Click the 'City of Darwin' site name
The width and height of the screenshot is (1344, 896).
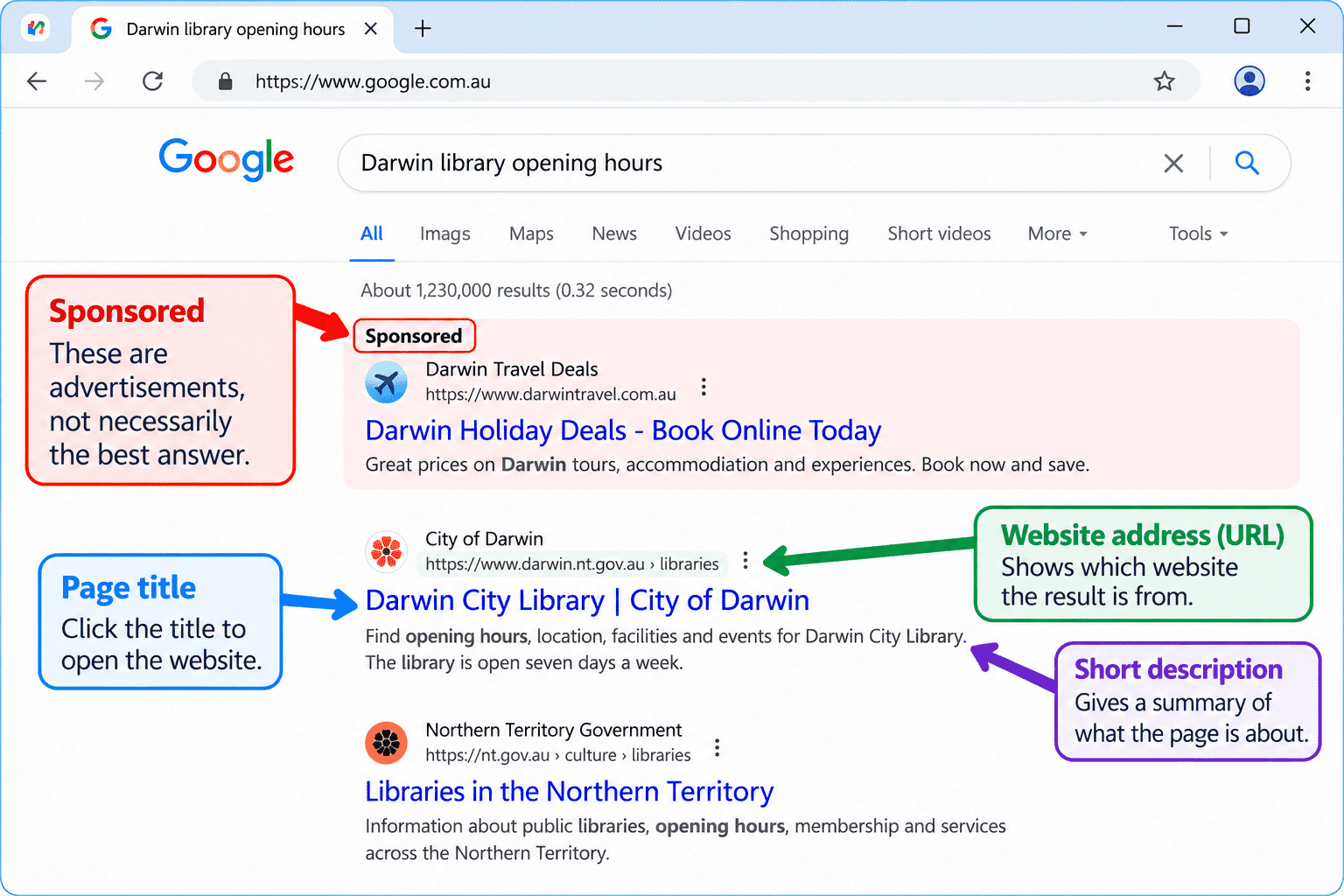pos(484,539)
